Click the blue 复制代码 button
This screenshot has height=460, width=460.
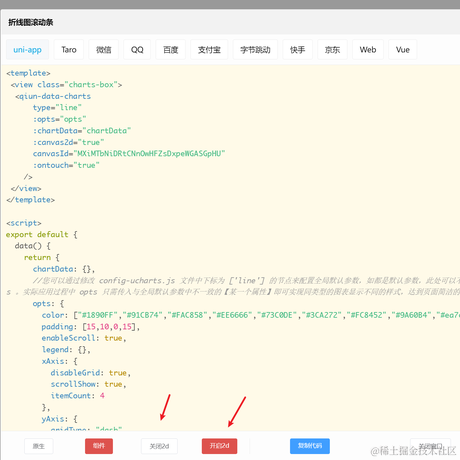tap(310, 446)
